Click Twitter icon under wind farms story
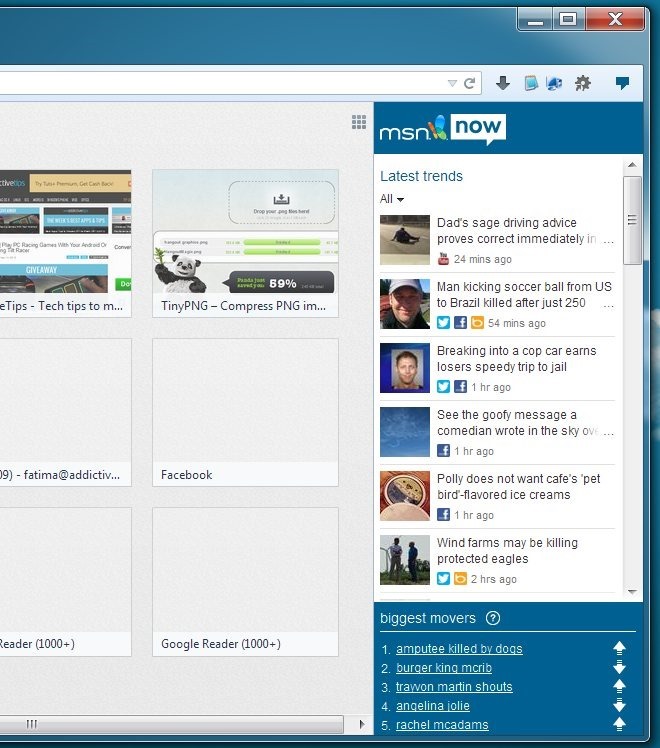This screenshot has width=660, height=748. click(x=443, y=578)
